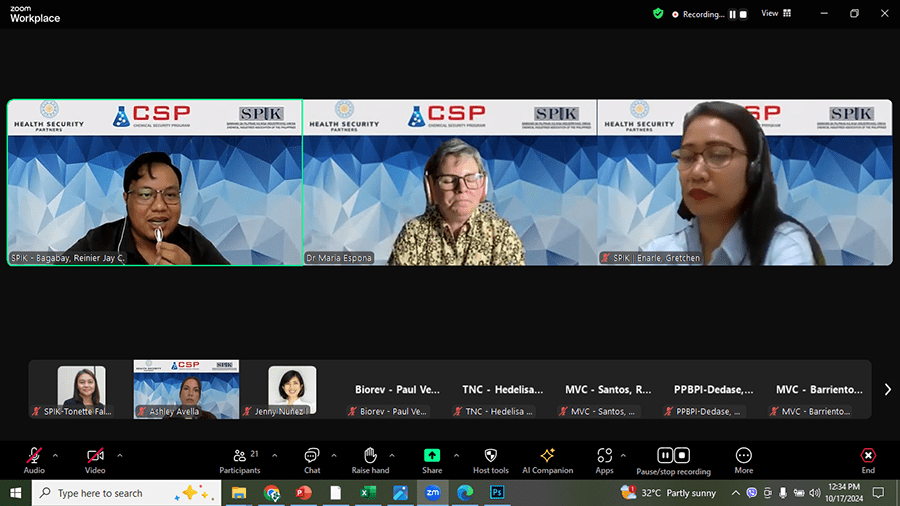The image size is (900, 506).
Task: Open the Chat panel
Action: tap(312, 461)
